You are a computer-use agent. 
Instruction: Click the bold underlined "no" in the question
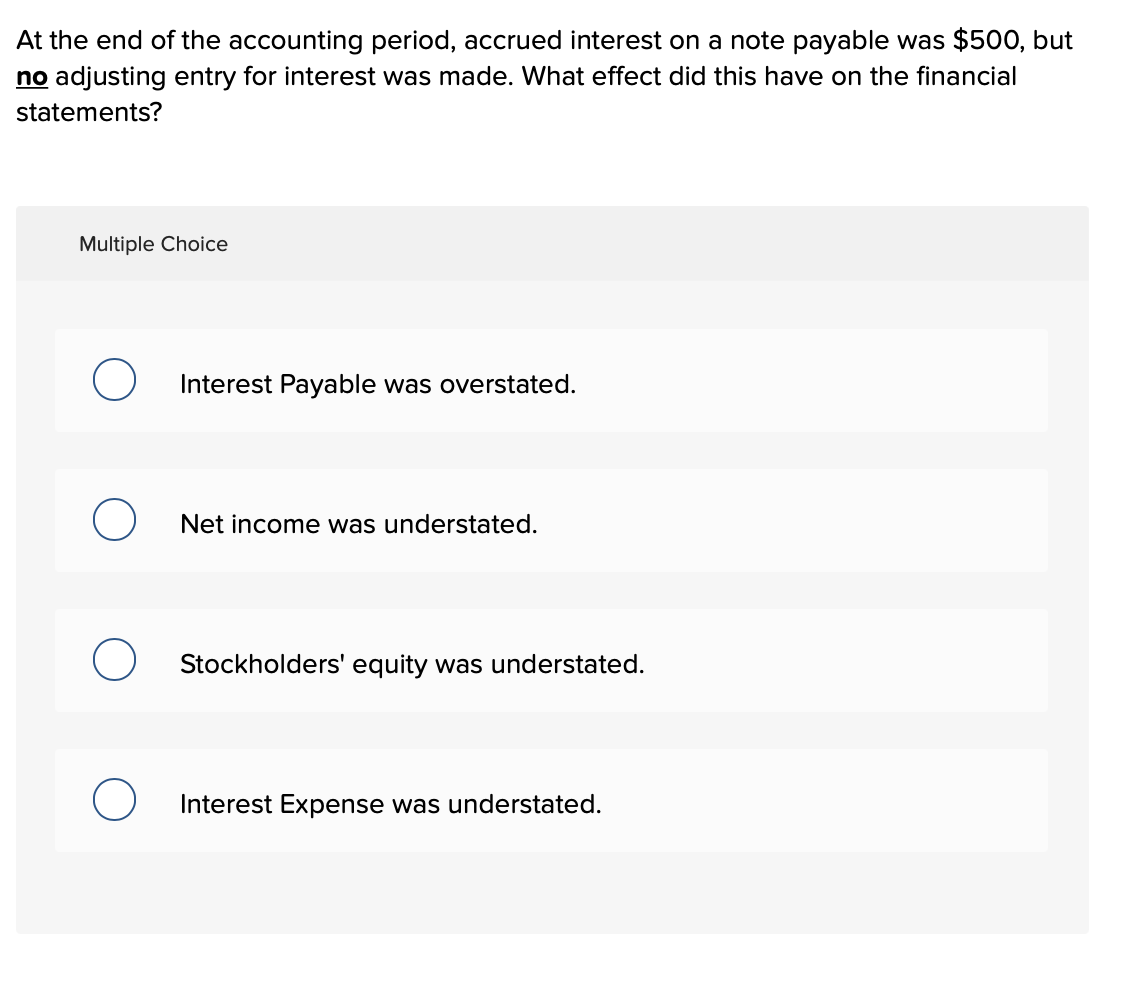32,77
